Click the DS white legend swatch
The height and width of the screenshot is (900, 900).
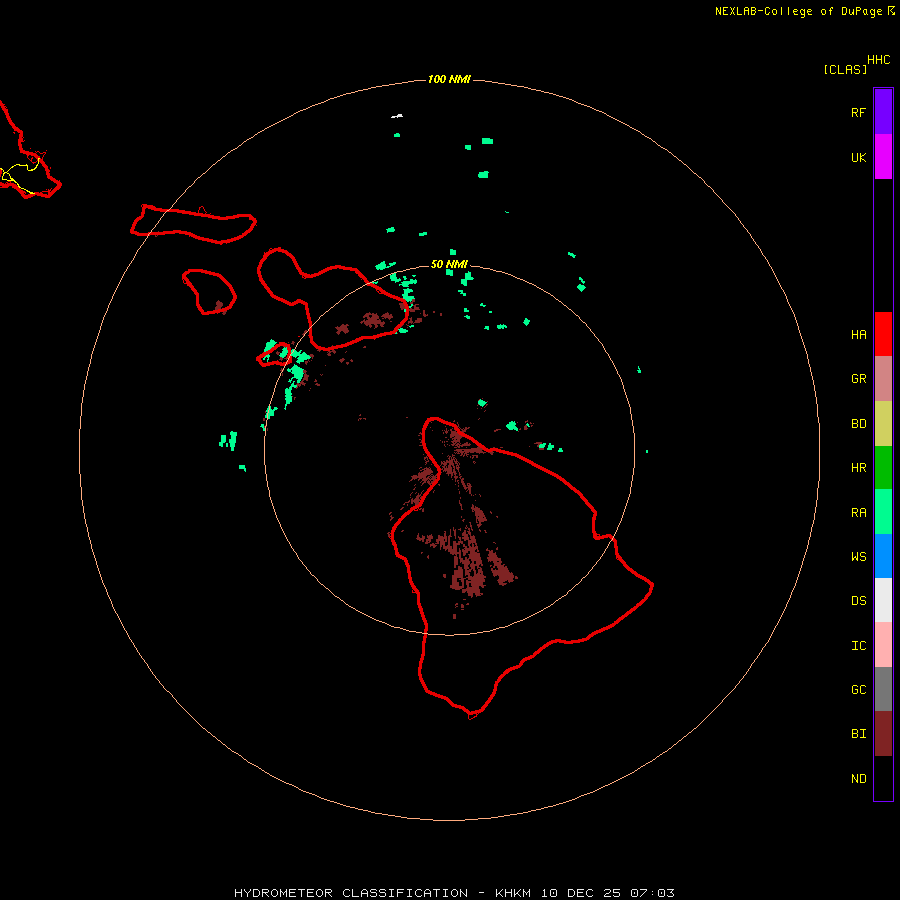pos(883,600)
